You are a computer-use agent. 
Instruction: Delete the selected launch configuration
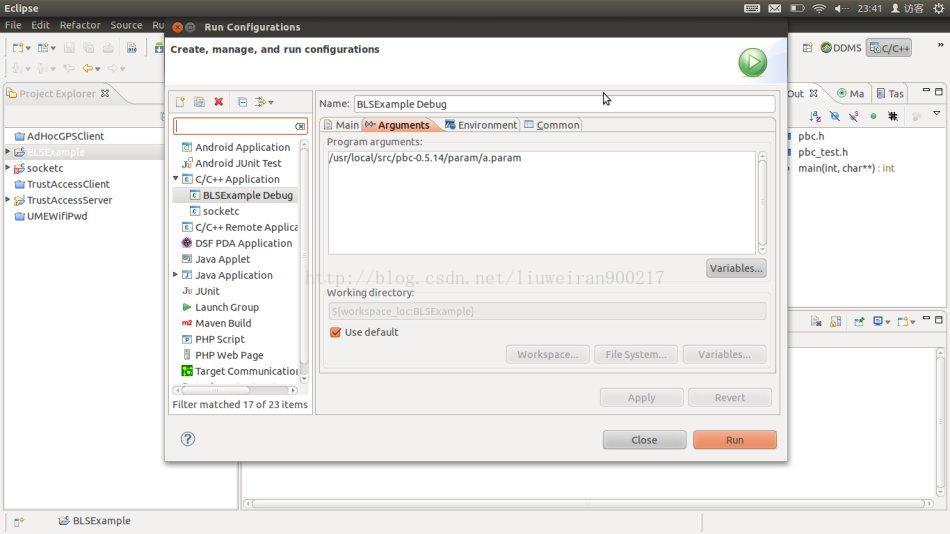coord(219,102)
